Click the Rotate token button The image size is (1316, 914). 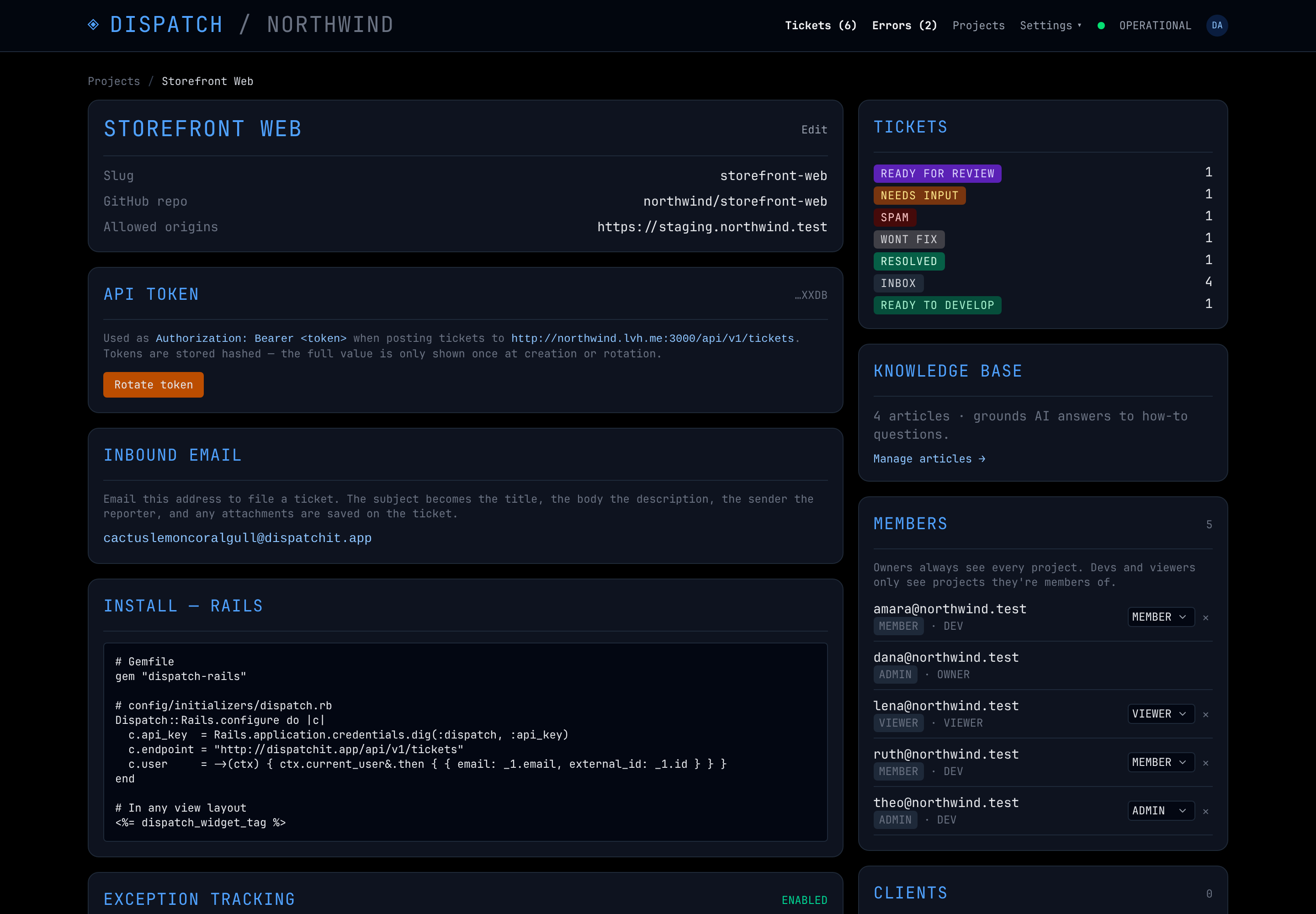click(154, 385)
